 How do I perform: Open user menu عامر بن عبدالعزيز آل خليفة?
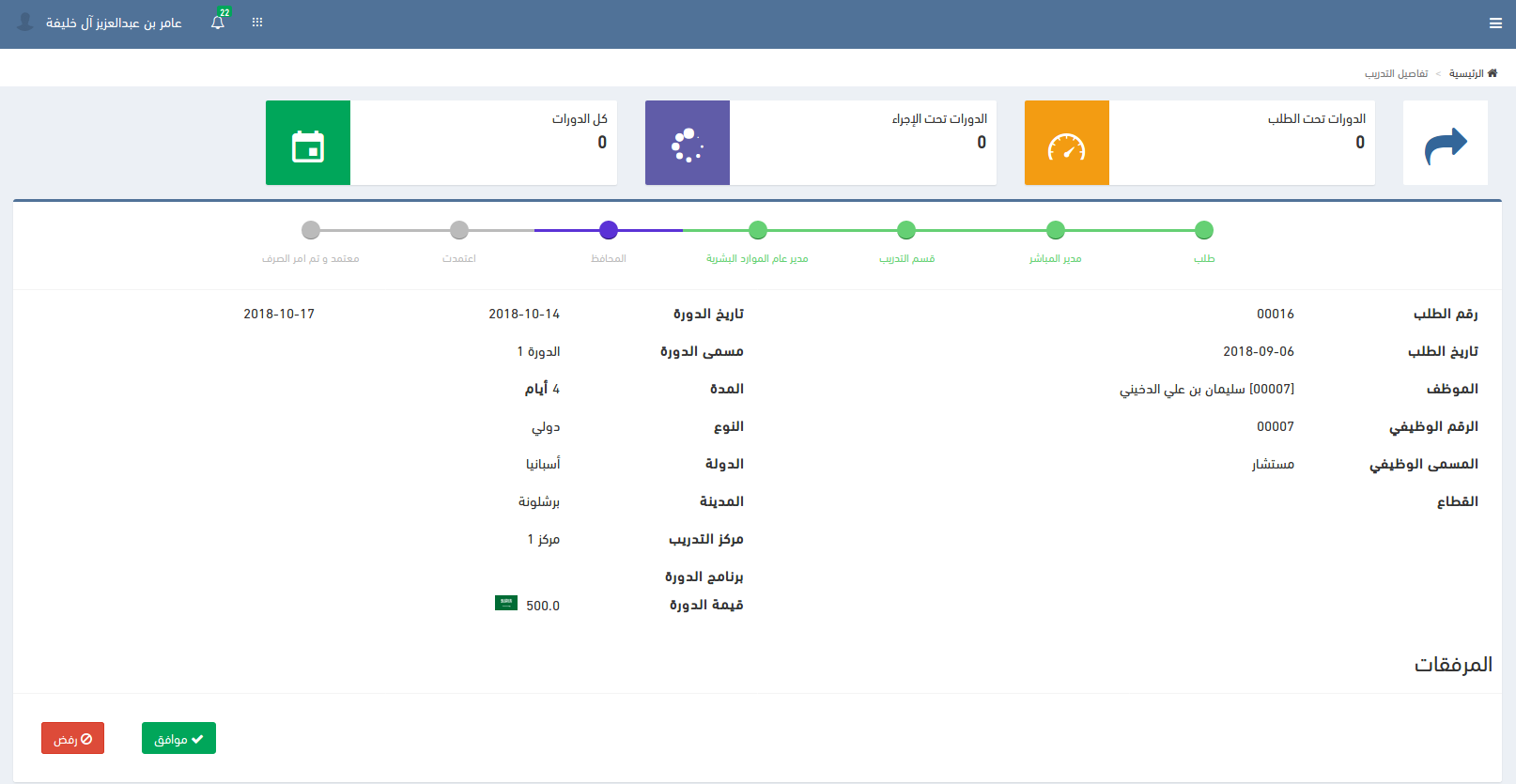(x=114, y=23)
